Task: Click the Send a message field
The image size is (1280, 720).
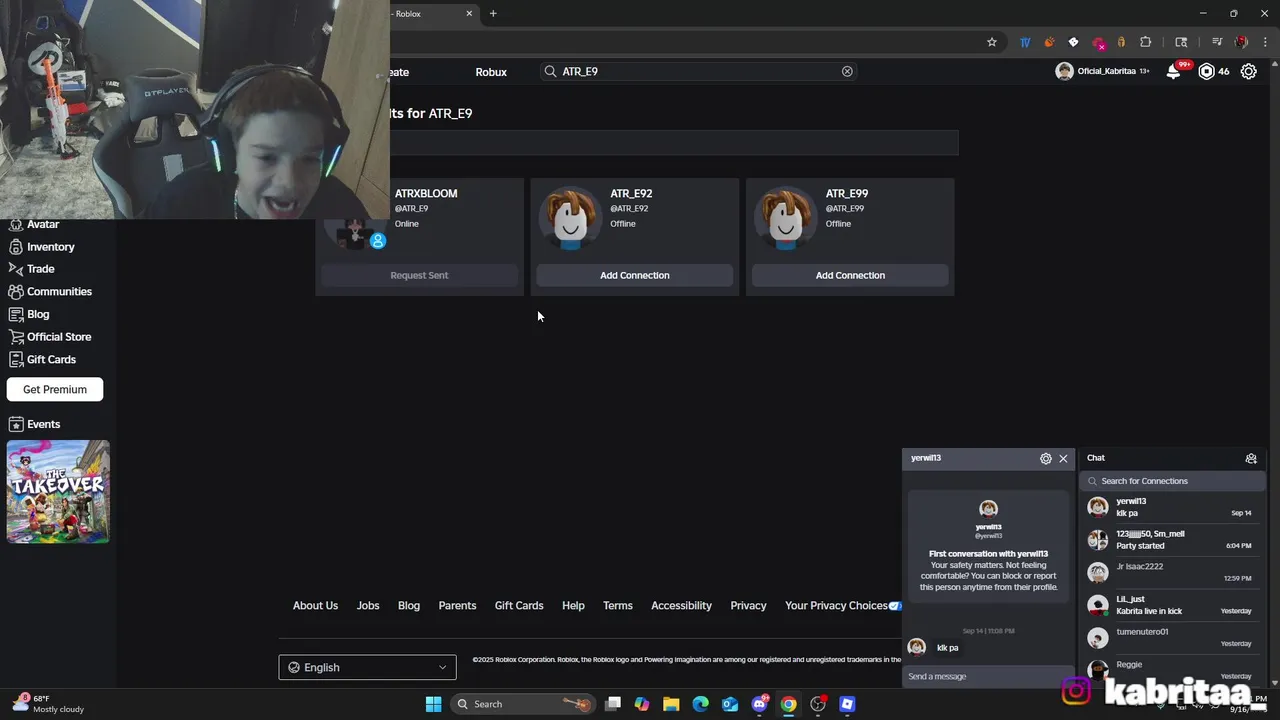Action: 988,676
